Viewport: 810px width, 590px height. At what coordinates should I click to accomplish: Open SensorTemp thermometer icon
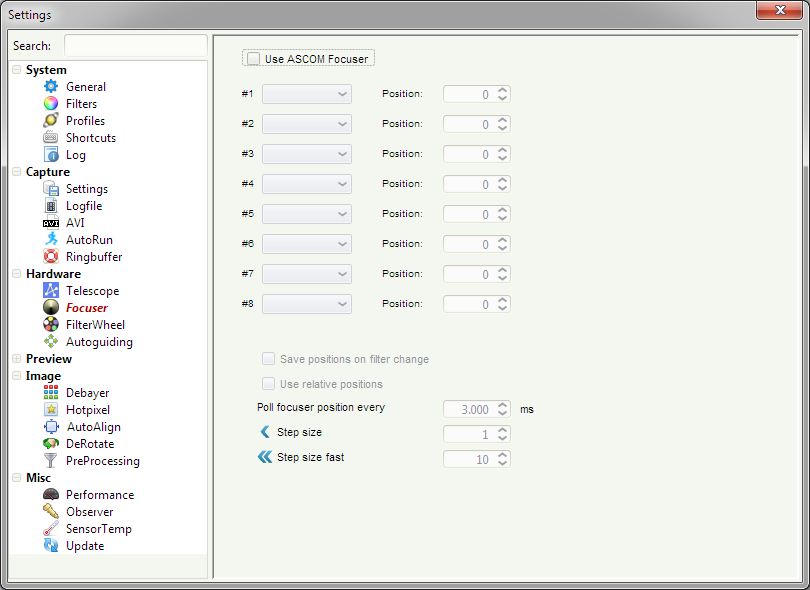(51, 529)
